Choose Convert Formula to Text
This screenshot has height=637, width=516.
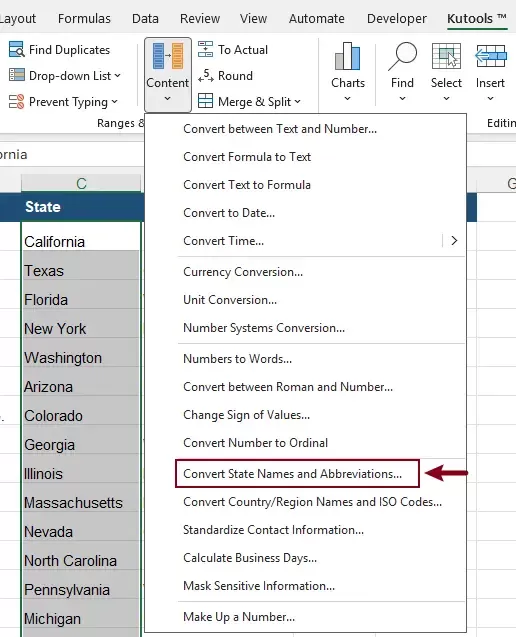coord(306,157)
